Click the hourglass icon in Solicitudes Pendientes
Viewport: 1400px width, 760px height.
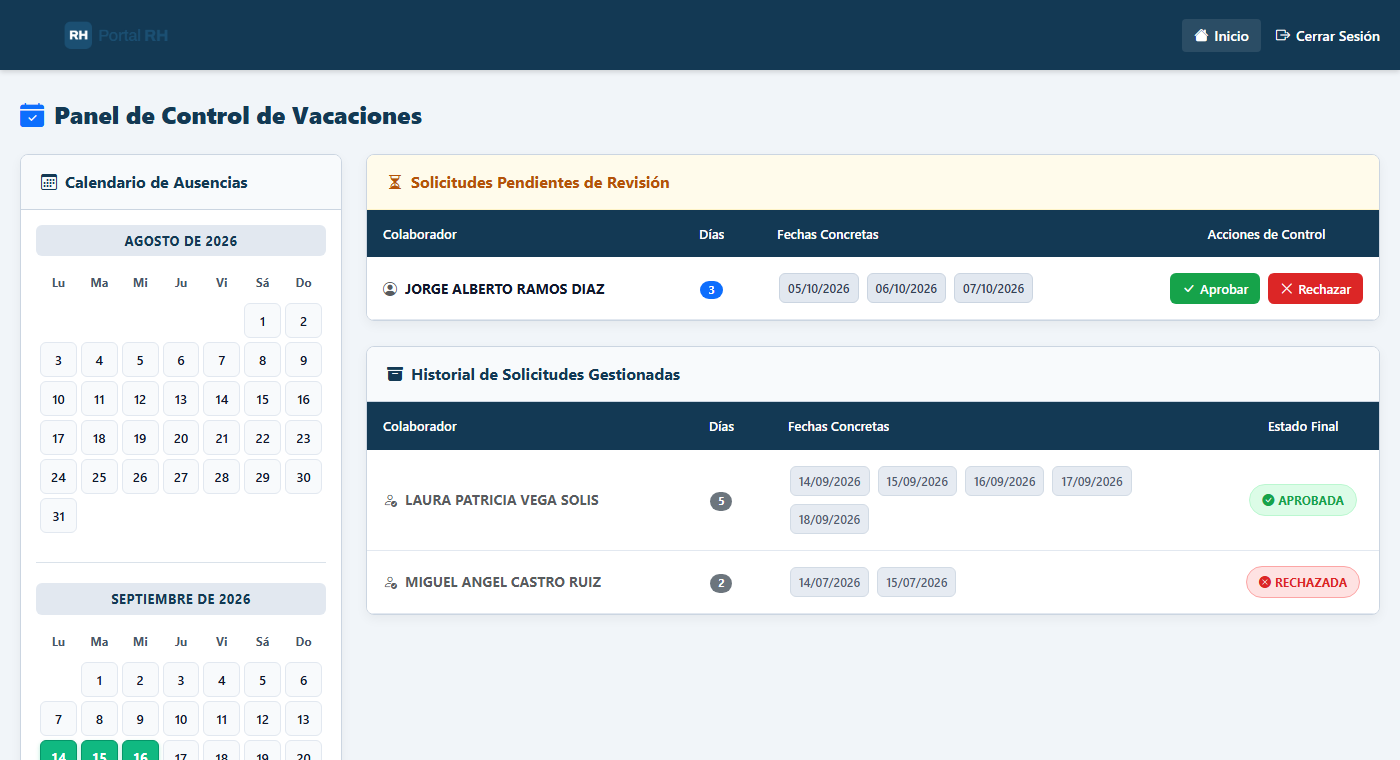[x=395, y=182]
